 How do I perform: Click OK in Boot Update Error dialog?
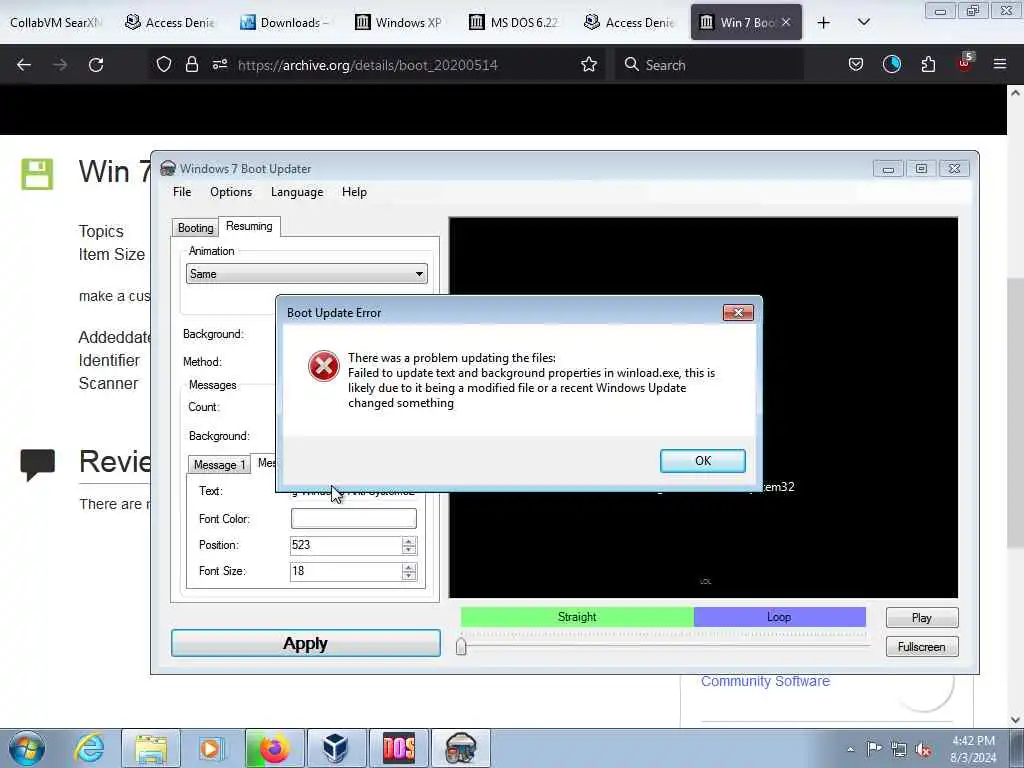pos(702,460)
